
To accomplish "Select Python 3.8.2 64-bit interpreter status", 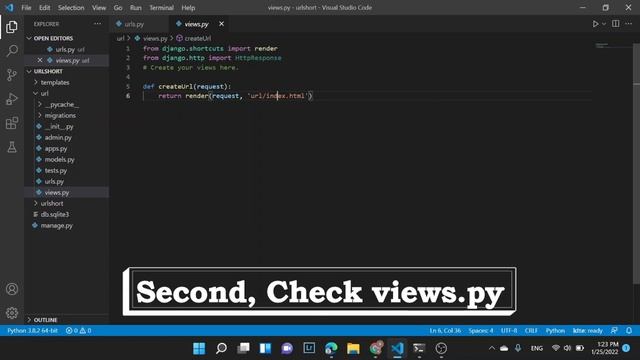I will [33, 331].
